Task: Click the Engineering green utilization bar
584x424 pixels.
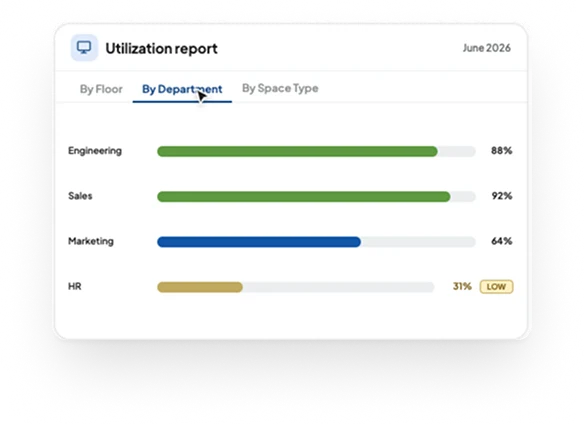Action: [x=297, y=151]
